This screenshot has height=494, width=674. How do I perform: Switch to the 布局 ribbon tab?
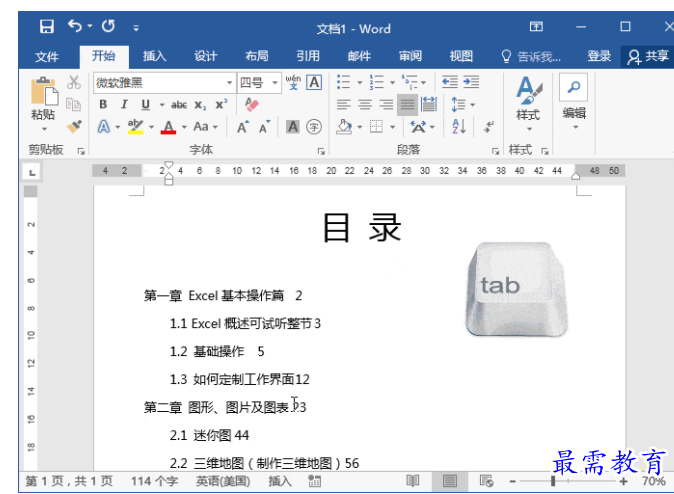point(257,56)
